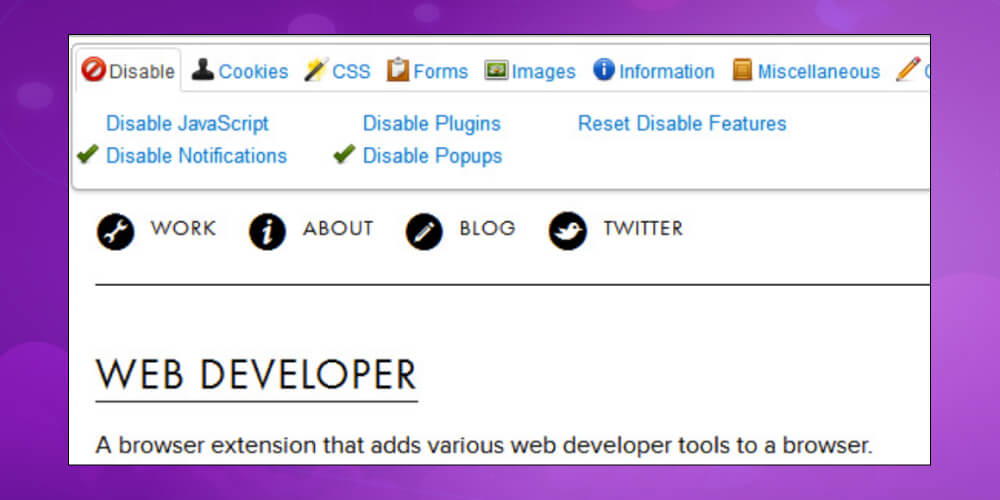Switch to the CSS tab
1000x500 pixels.
coord(337,71)
